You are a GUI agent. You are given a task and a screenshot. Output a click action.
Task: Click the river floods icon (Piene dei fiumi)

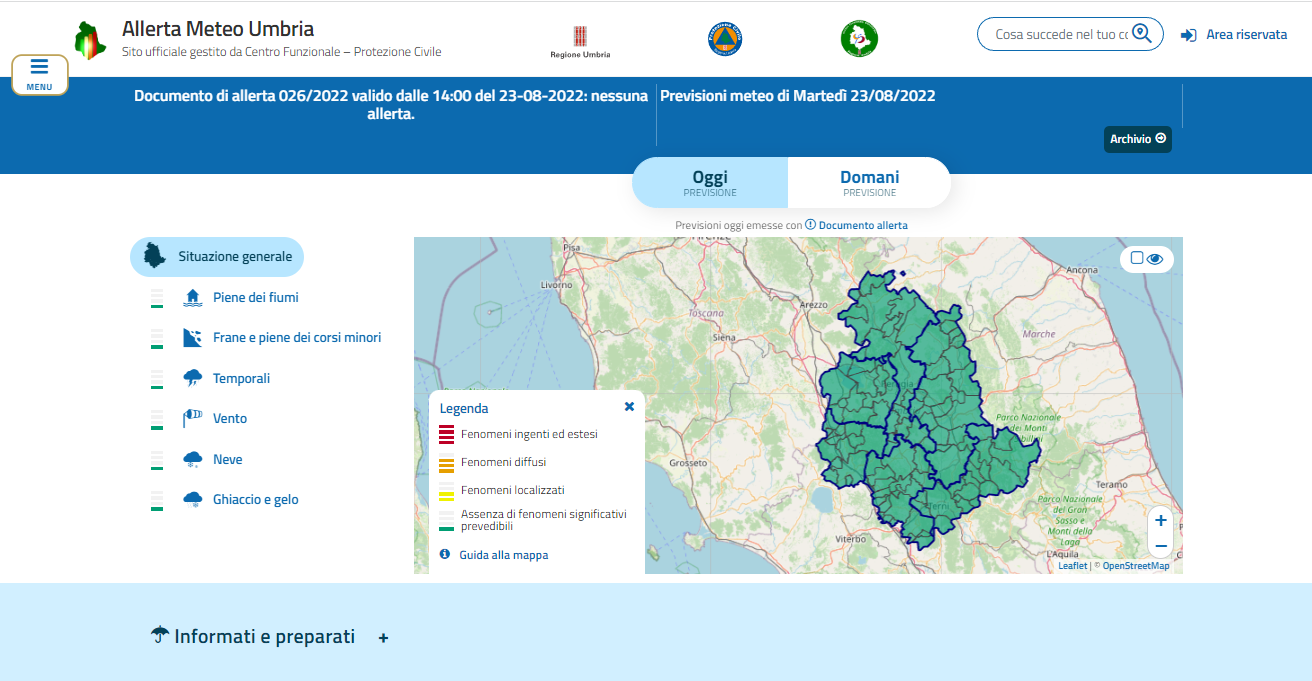193,297
